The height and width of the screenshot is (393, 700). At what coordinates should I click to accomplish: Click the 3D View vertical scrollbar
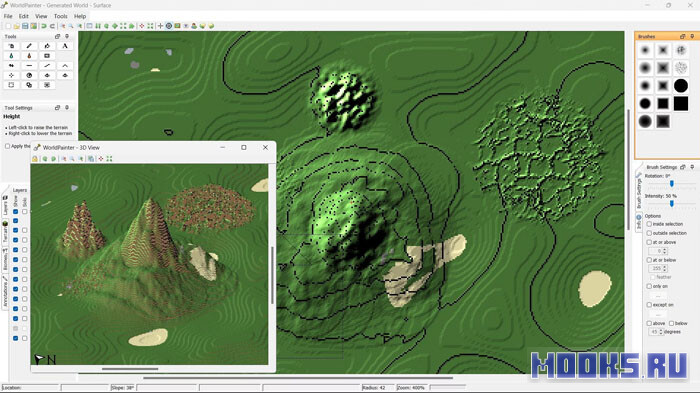click(272, 275)
